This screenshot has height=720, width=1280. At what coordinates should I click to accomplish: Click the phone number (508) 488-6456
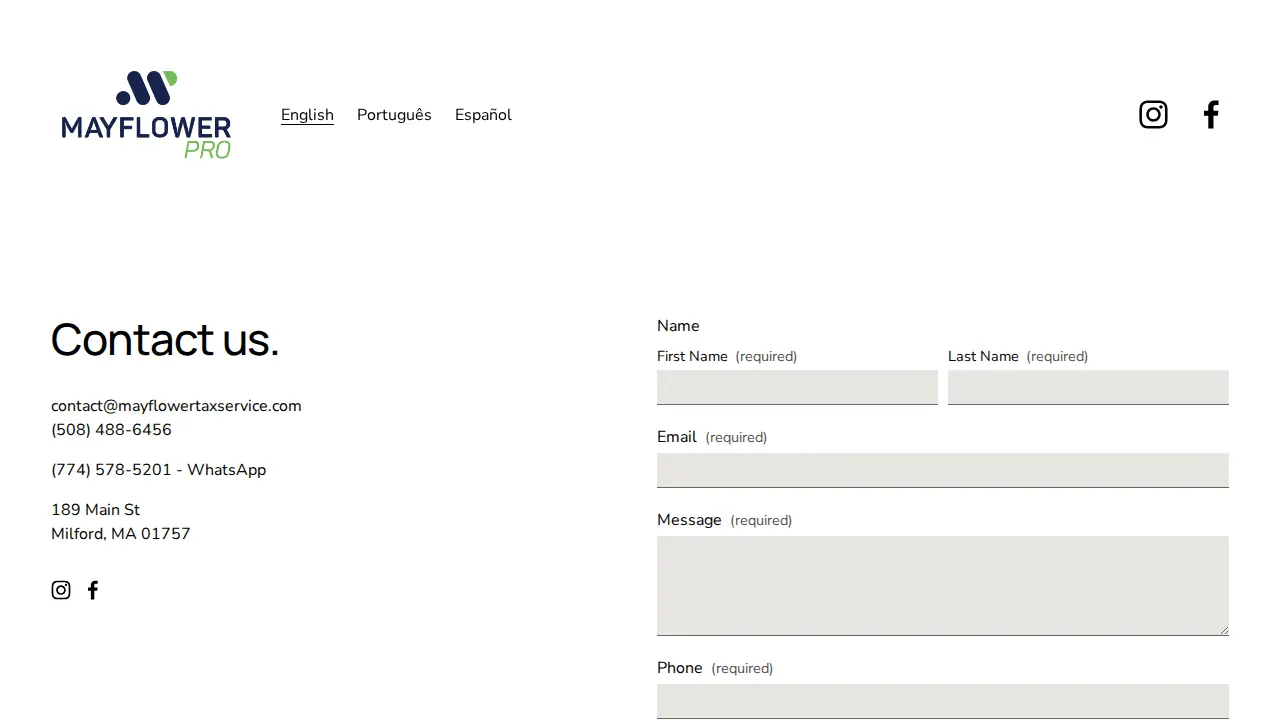click(x=111, y=430)
